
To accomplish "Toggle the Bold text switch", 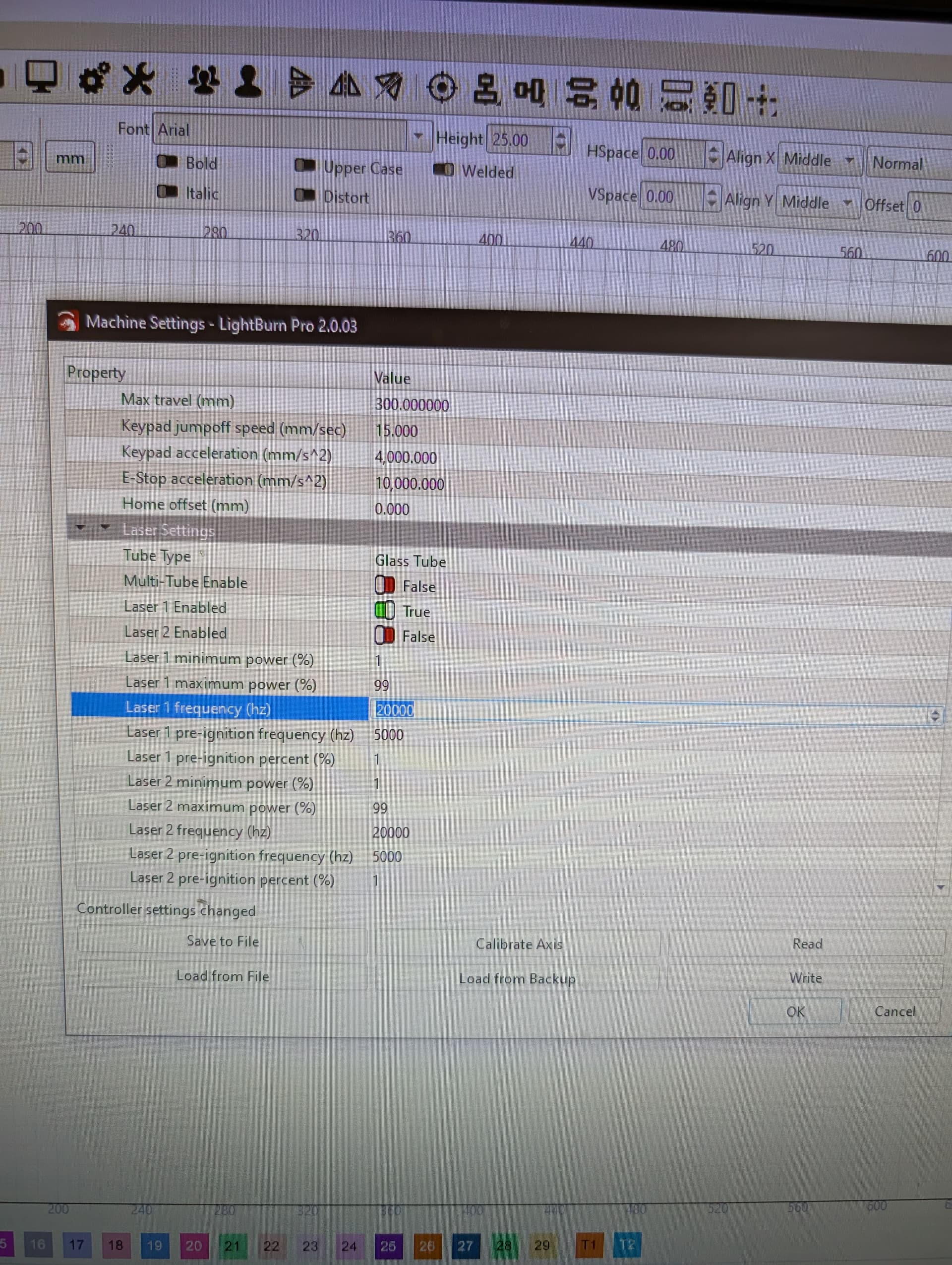I will (x=168, y=162).
